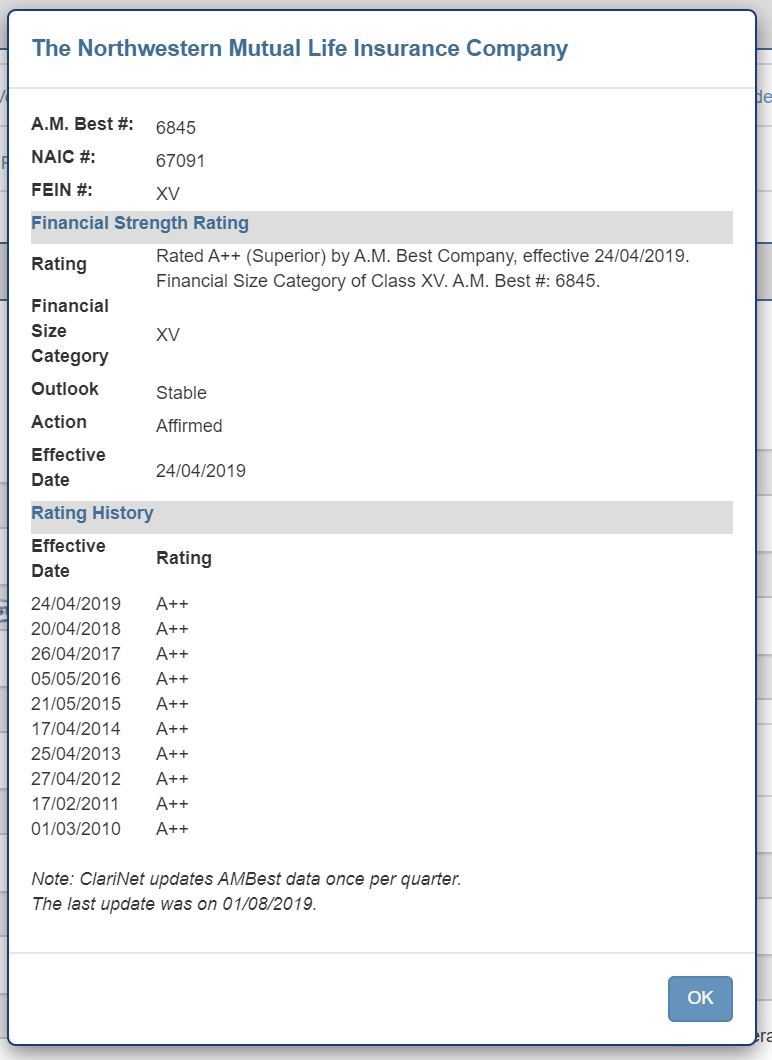
Task: Select the 24/04/2019 rating history row
Action: (76, 604)
